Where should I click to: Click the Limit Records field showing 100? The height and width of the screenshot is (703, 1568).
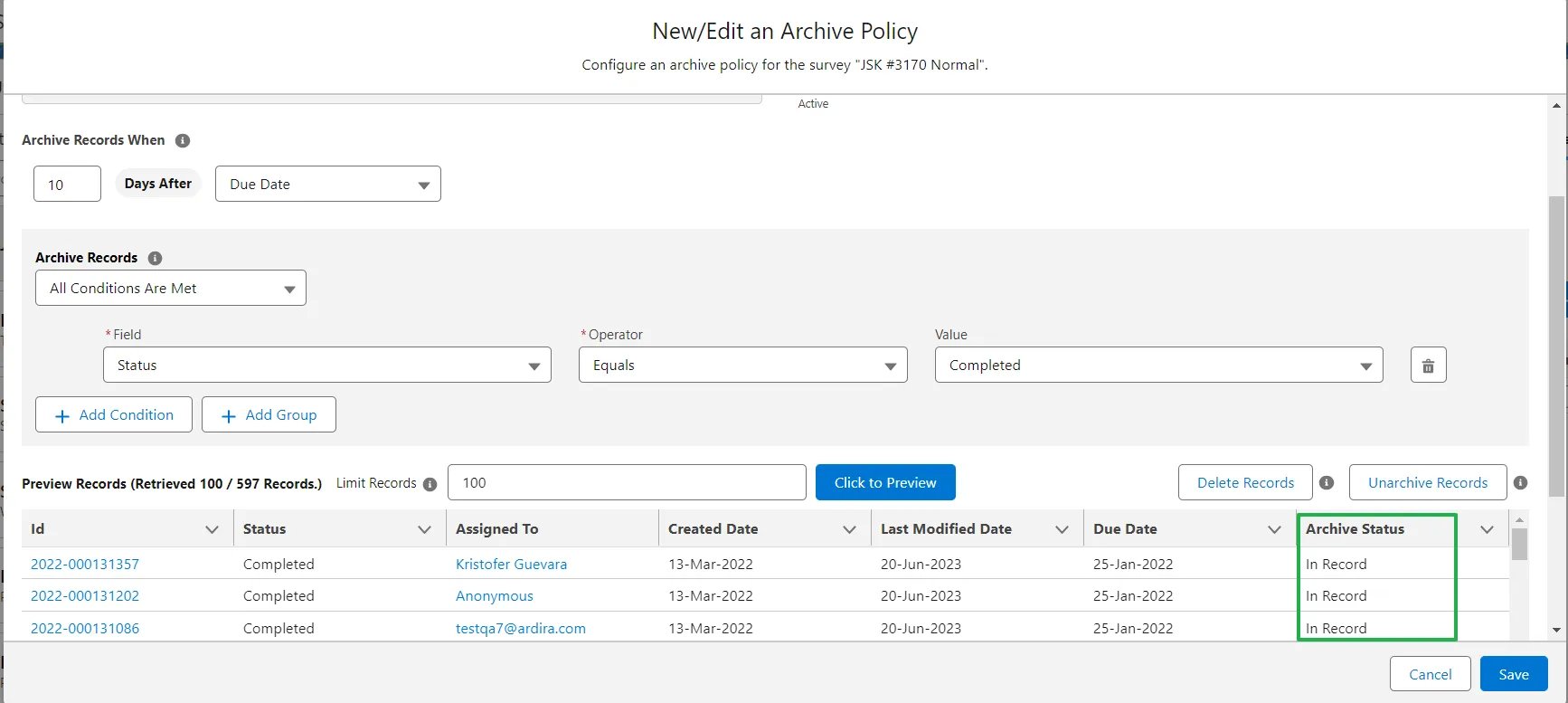point(627,482)
